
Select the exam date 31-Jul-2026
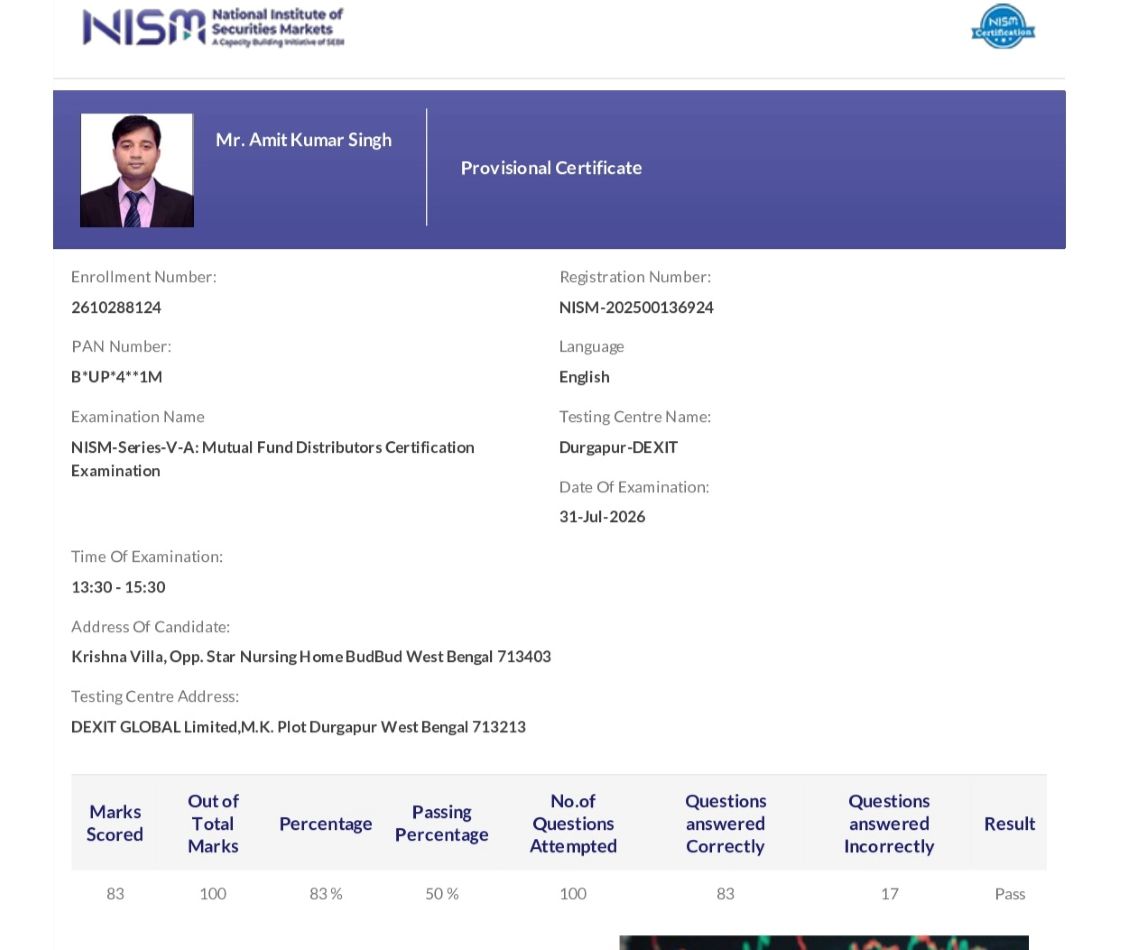pyautogui.click(x=602, y=517)
